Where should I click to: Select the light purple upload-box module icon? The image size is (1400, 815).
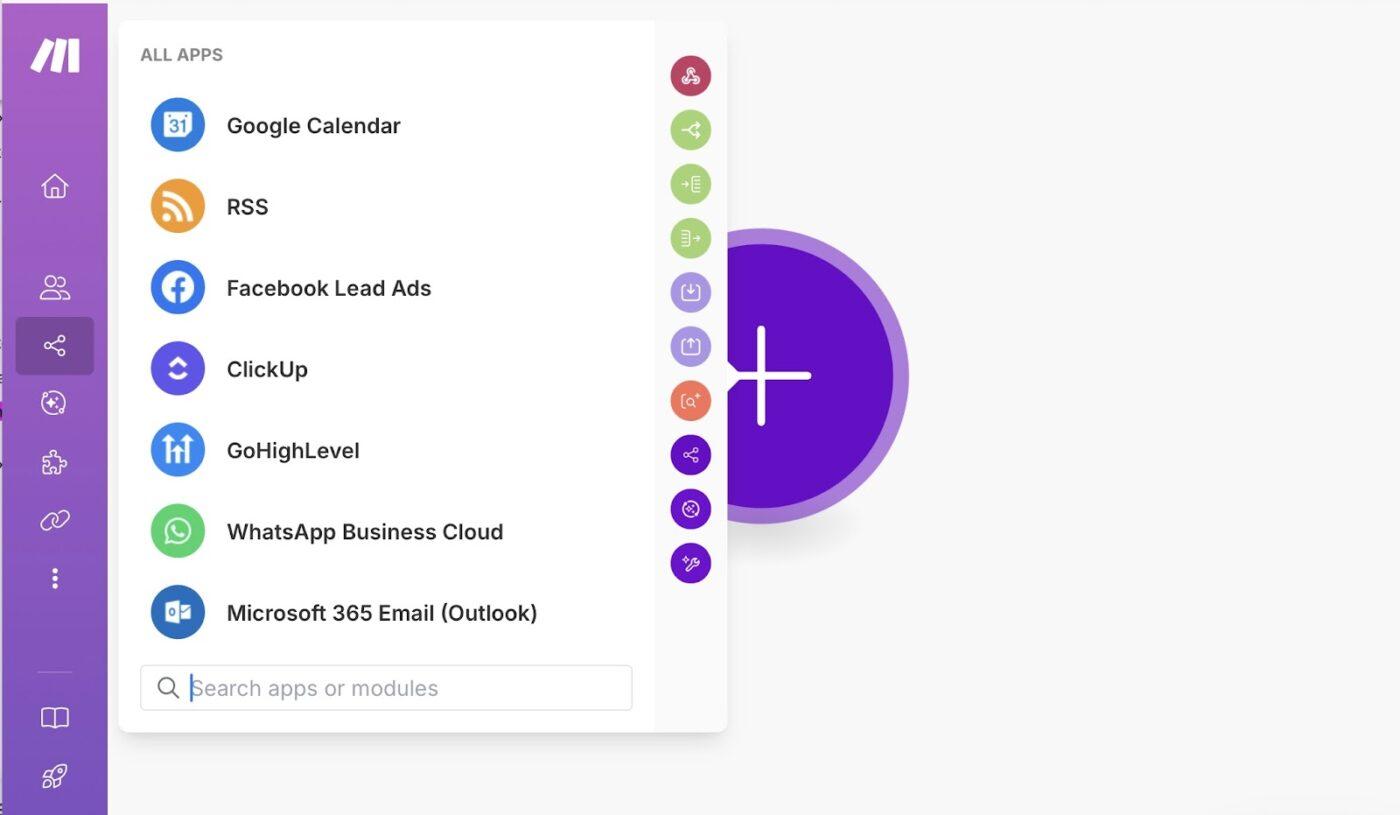click(690, 346)
